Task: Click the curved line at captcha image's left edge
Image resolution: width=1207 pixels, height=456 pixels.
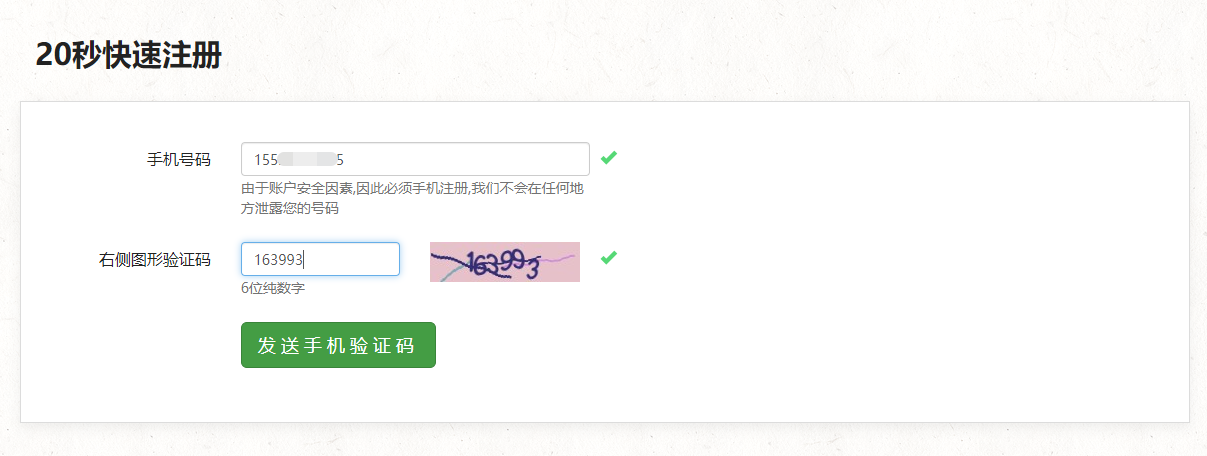Action: [445, 268]
